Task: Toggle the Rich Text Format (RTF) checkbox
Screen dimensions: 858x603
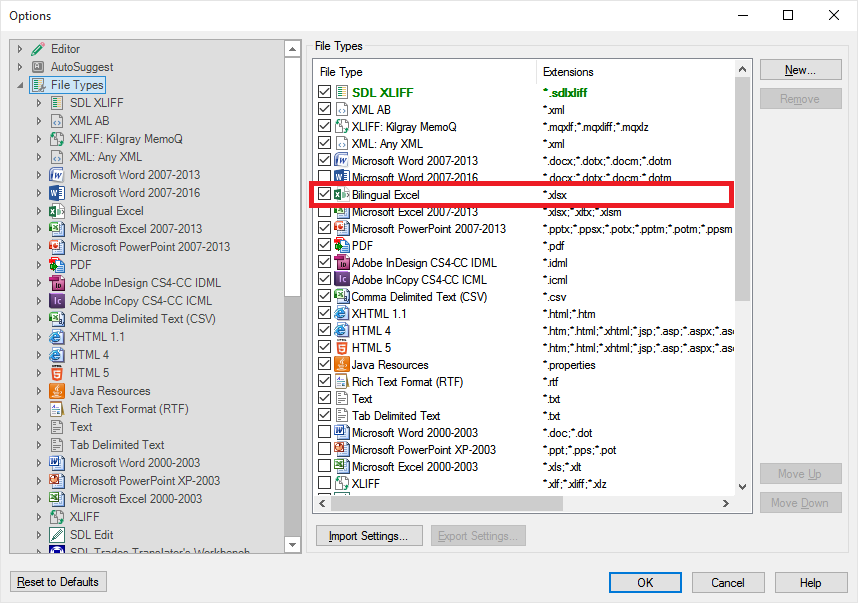Action: pyautogui.click(x=324, y=381)
